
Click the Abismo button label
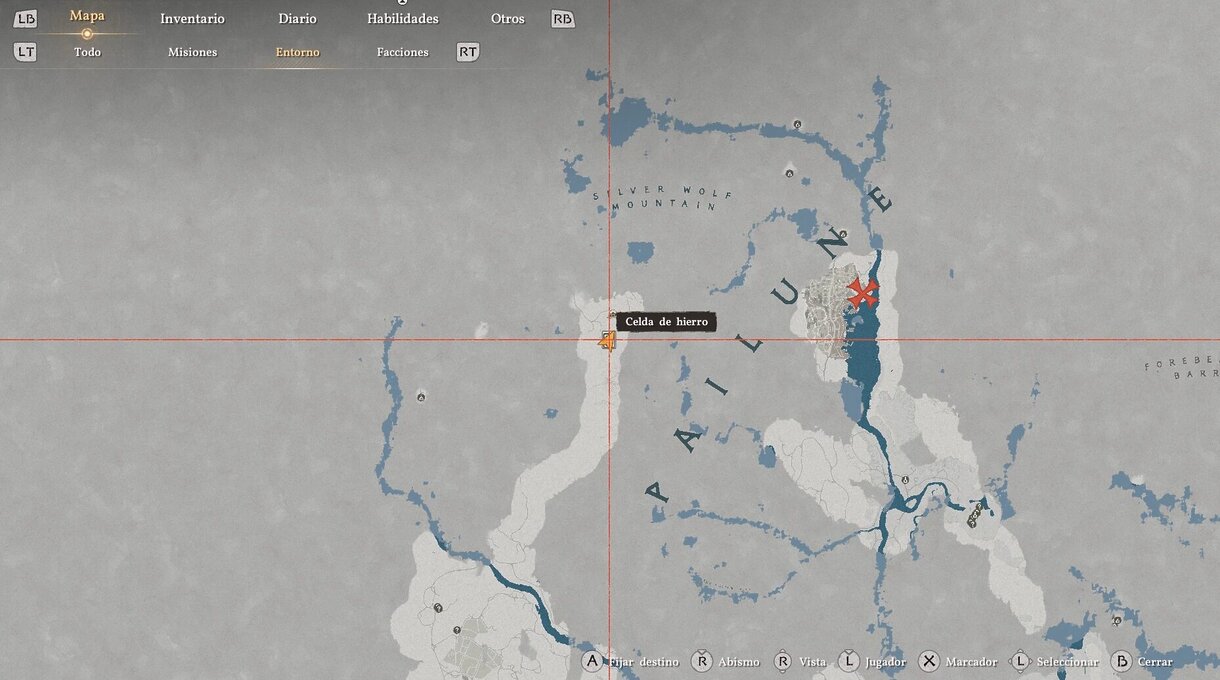(x=739, y=662)
